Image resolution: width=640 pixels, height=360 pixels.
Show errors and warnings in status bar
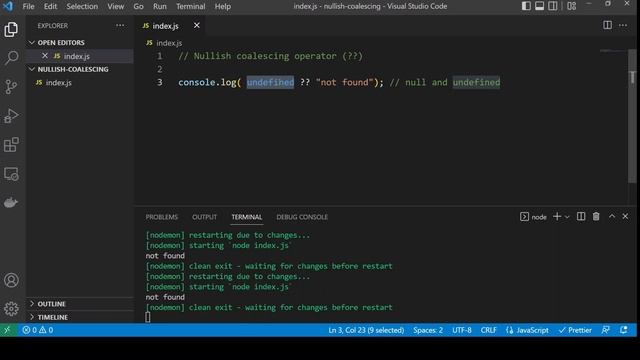[x=38, y=330]
